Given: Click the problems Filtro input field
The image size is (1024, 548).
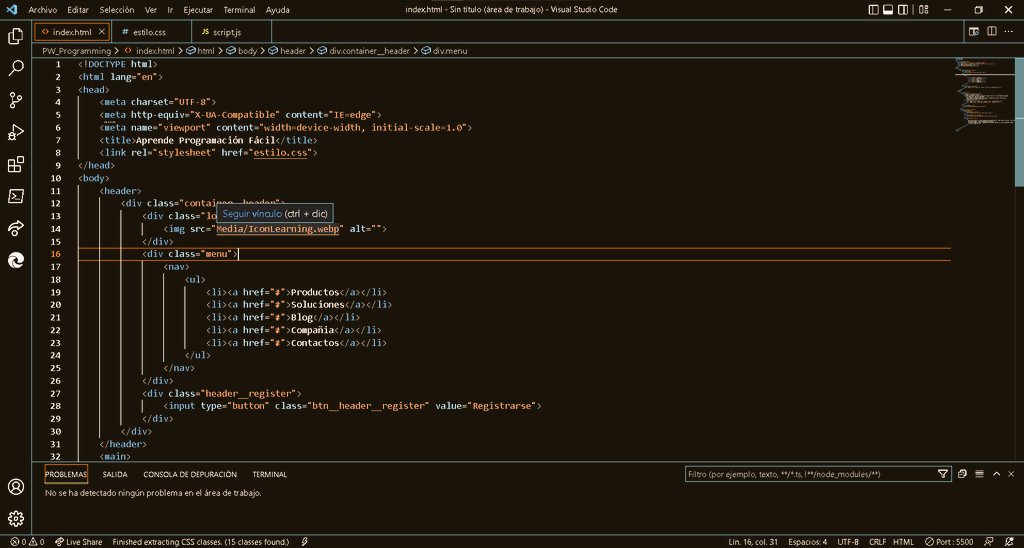Looking at the screenshot, I should (x=810, y=474).
